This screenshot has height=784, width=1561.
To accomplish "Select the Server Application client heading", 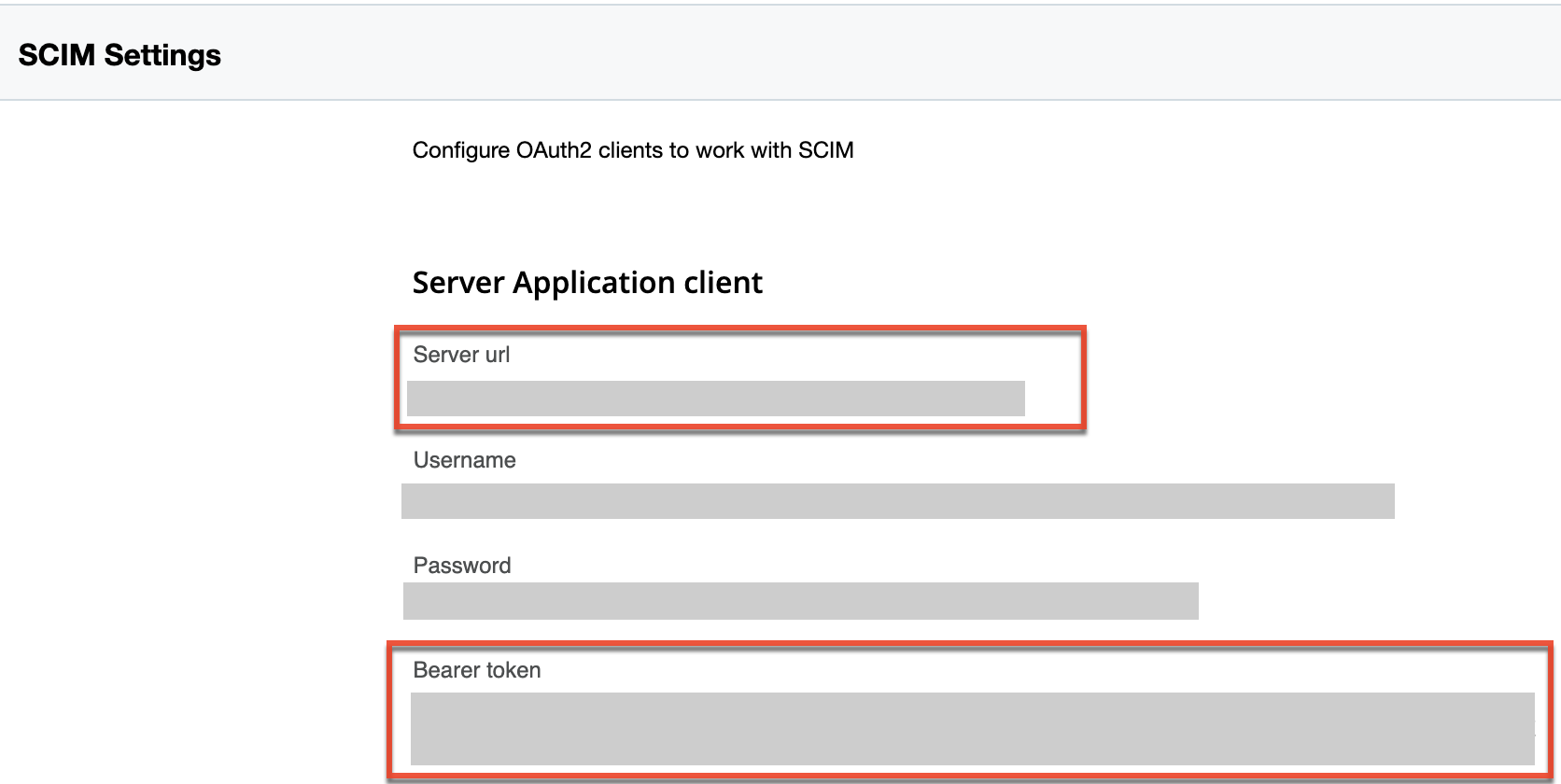I will pyautogui.click(x=587, y=283).
